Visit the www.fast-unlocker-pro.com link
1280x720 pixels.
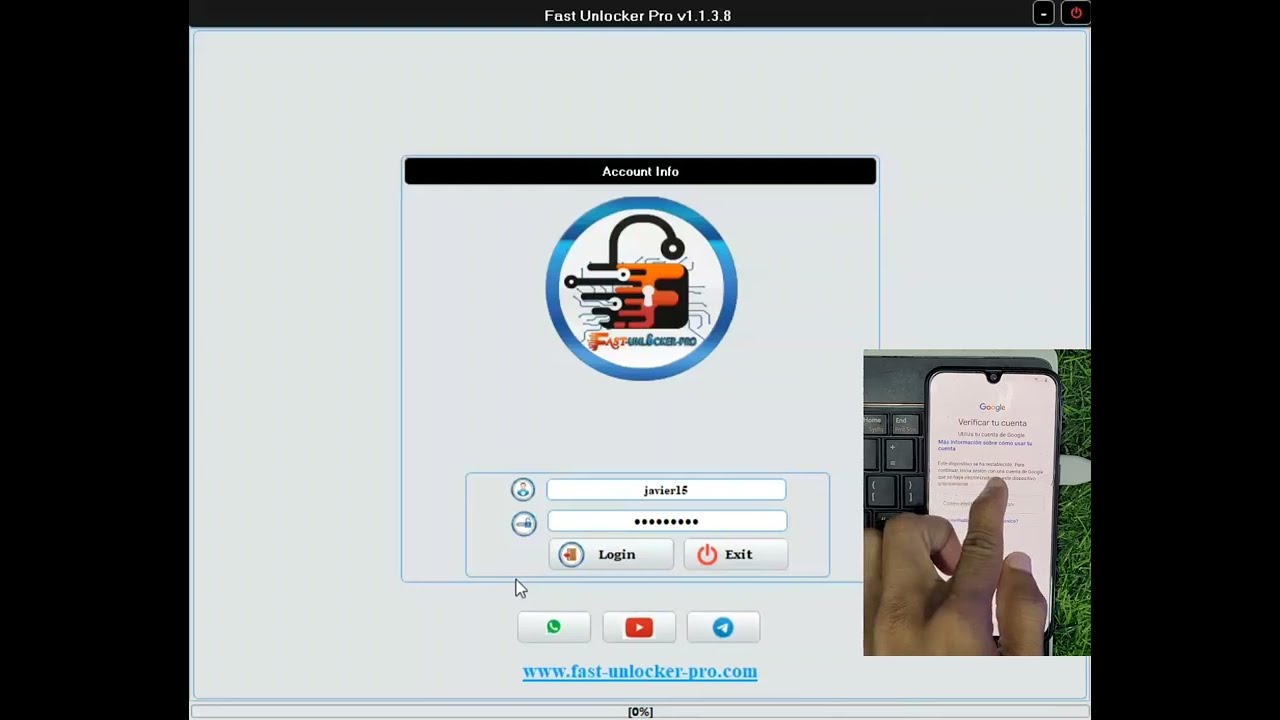pos(640,671)
